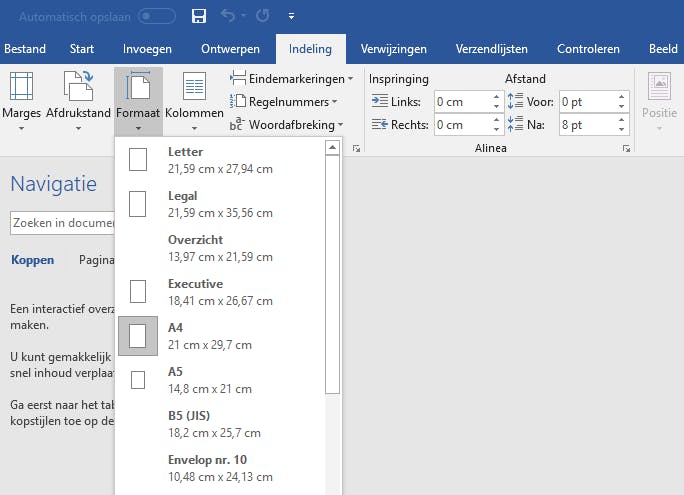
Task: Expand the Eindemarkeringen dropdown
Action: coord(292,78)
